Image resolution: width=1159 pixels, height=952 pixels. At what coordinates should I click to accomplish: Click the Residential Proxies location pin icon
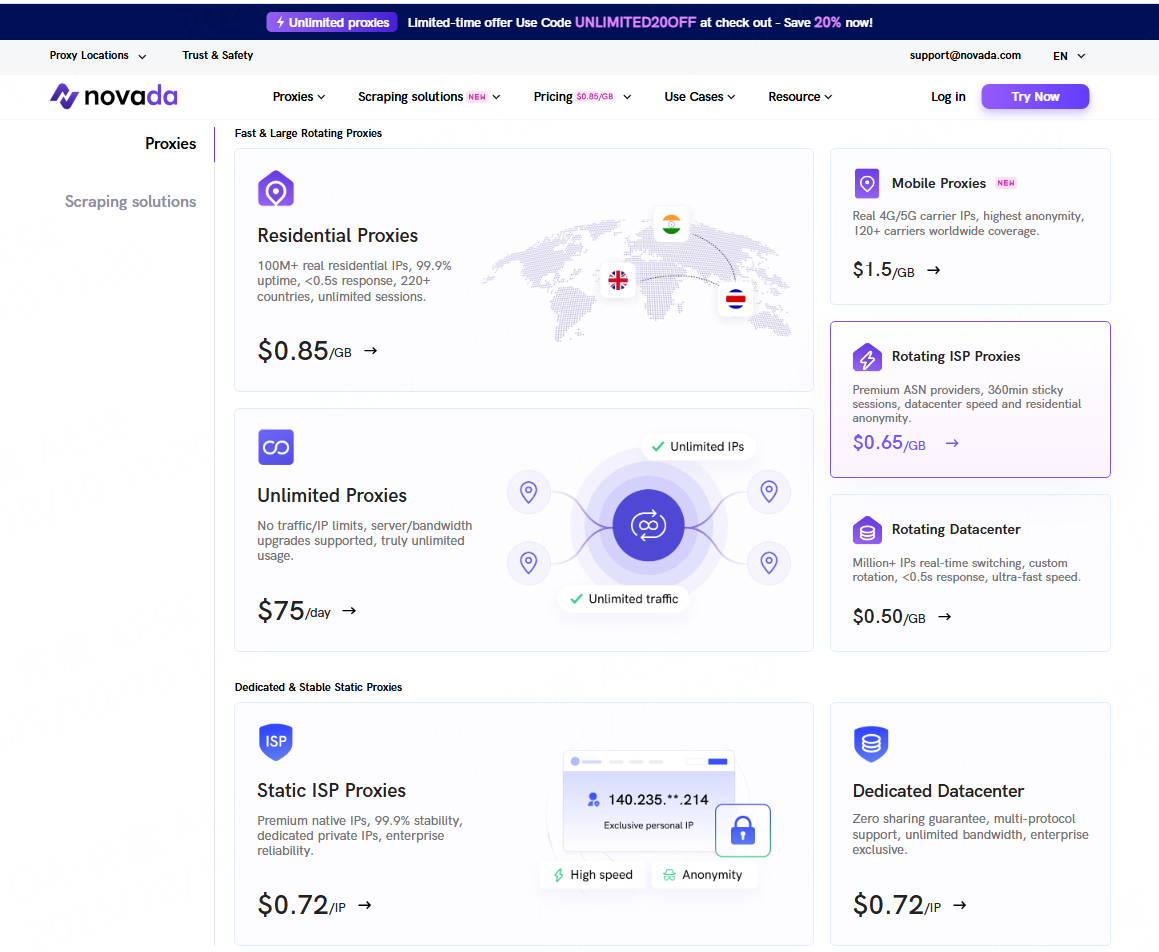pyautogui.click(x=276, y=189)
